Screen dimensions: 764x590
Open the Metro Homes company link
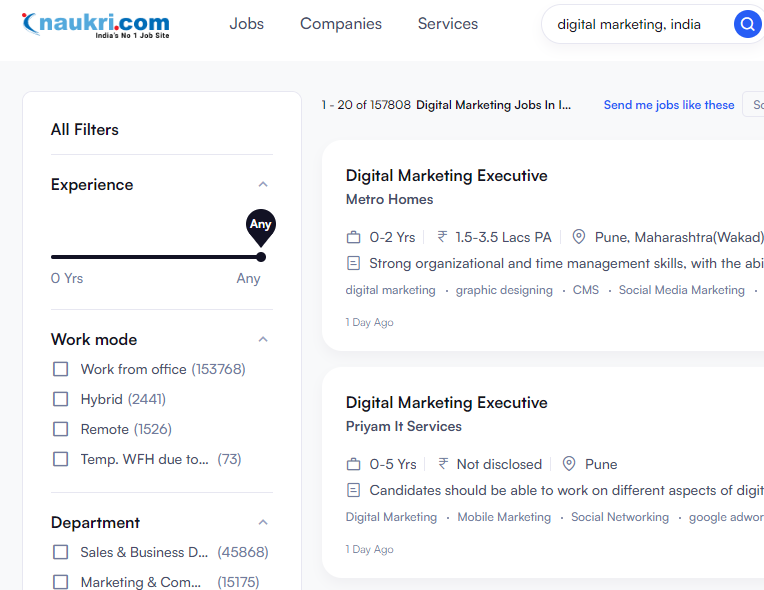pos(389,199)
